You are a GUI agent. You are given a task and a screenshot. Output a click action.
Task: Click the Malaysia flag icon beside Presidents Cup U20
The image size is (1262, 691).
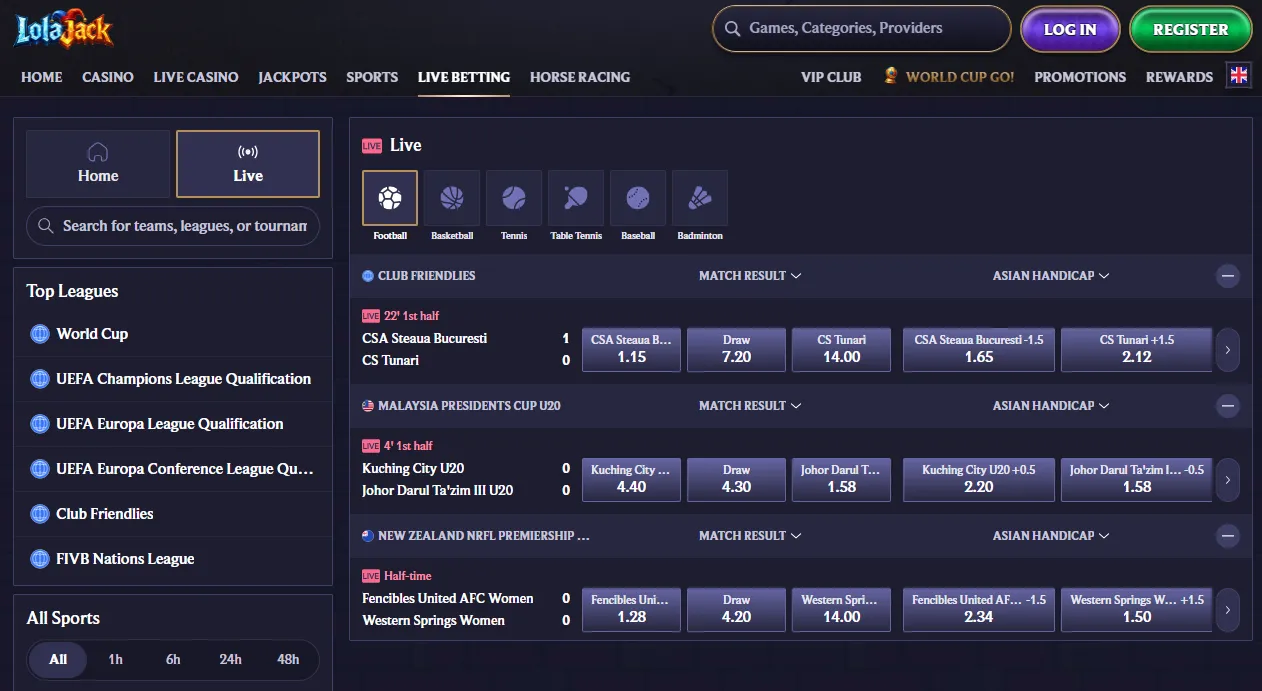pos(368,406)
